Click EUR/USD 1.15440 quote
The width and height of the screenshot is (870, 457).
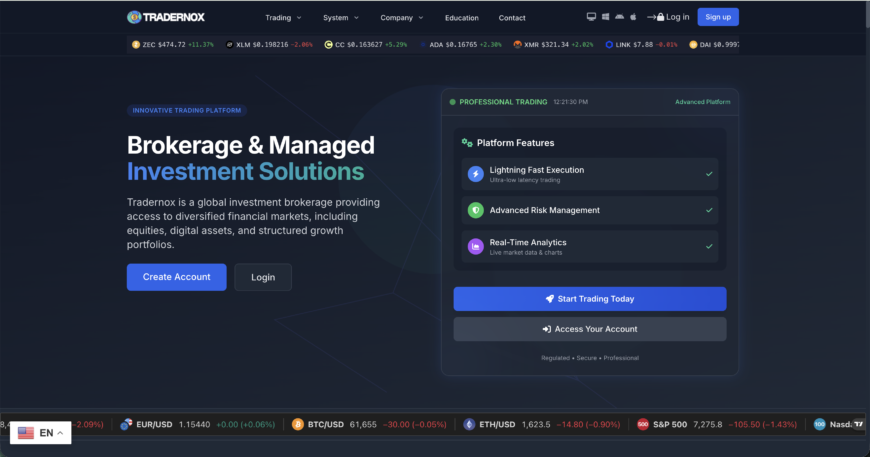pos(198,424)
